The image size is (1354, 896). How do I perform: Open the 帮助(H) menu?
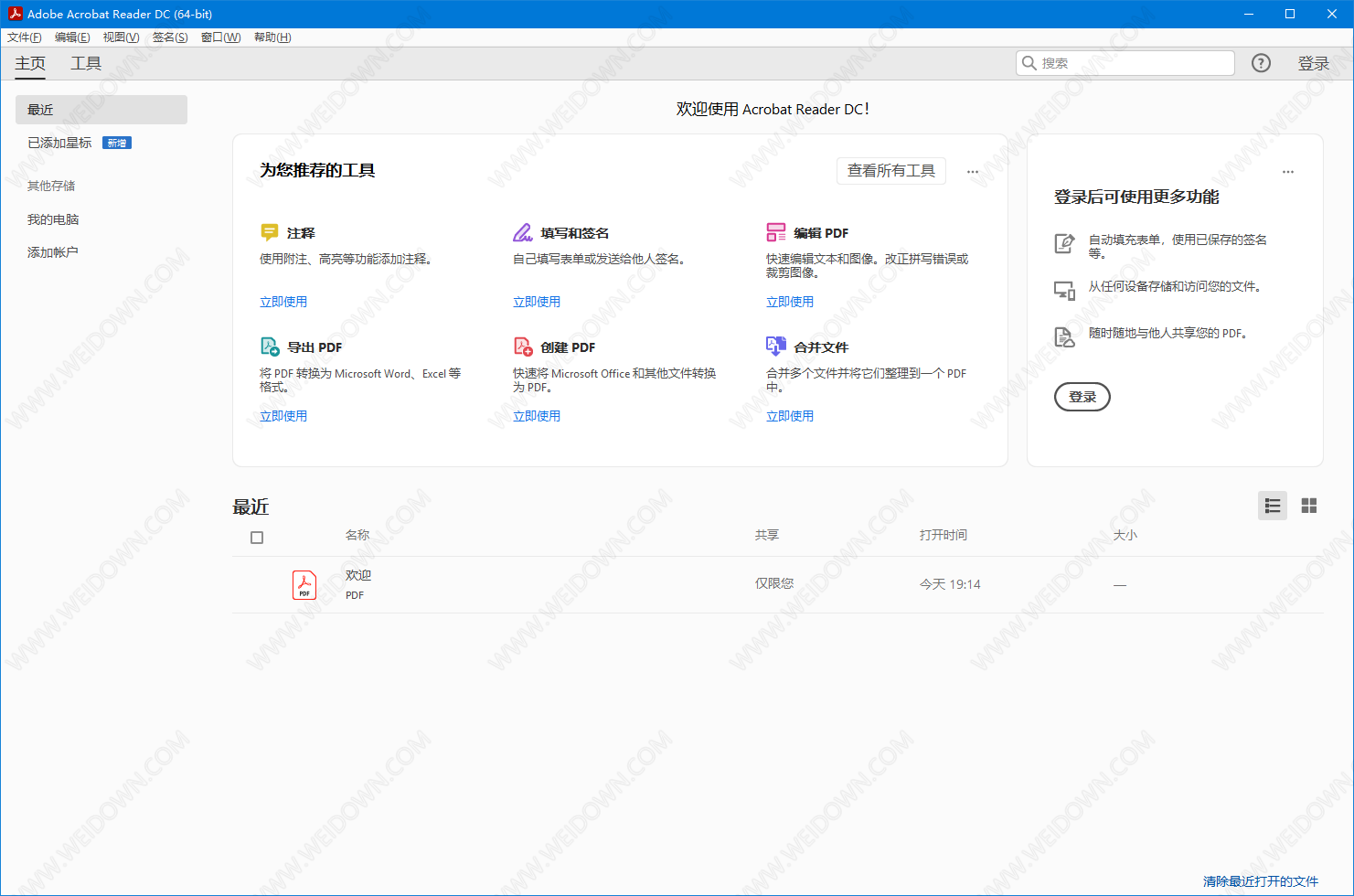[x=272, y=37]
